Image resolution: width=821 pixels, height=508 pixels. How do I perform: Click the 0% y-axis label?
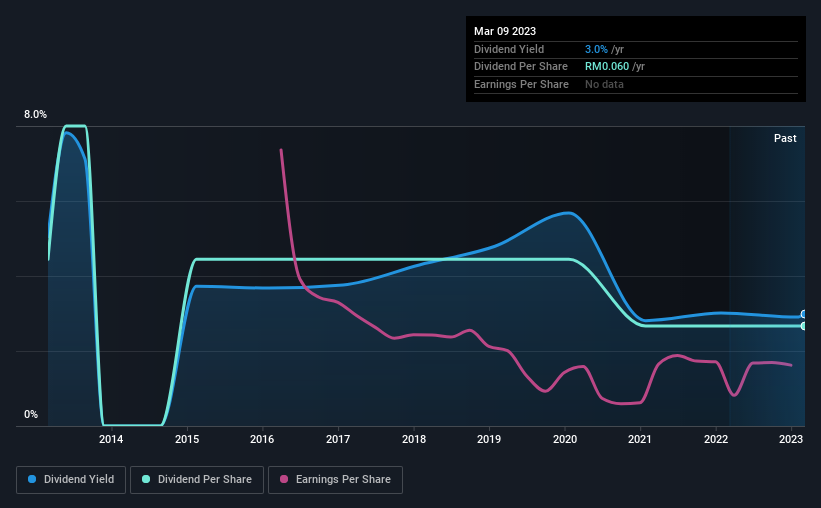[x=30, y=415]
